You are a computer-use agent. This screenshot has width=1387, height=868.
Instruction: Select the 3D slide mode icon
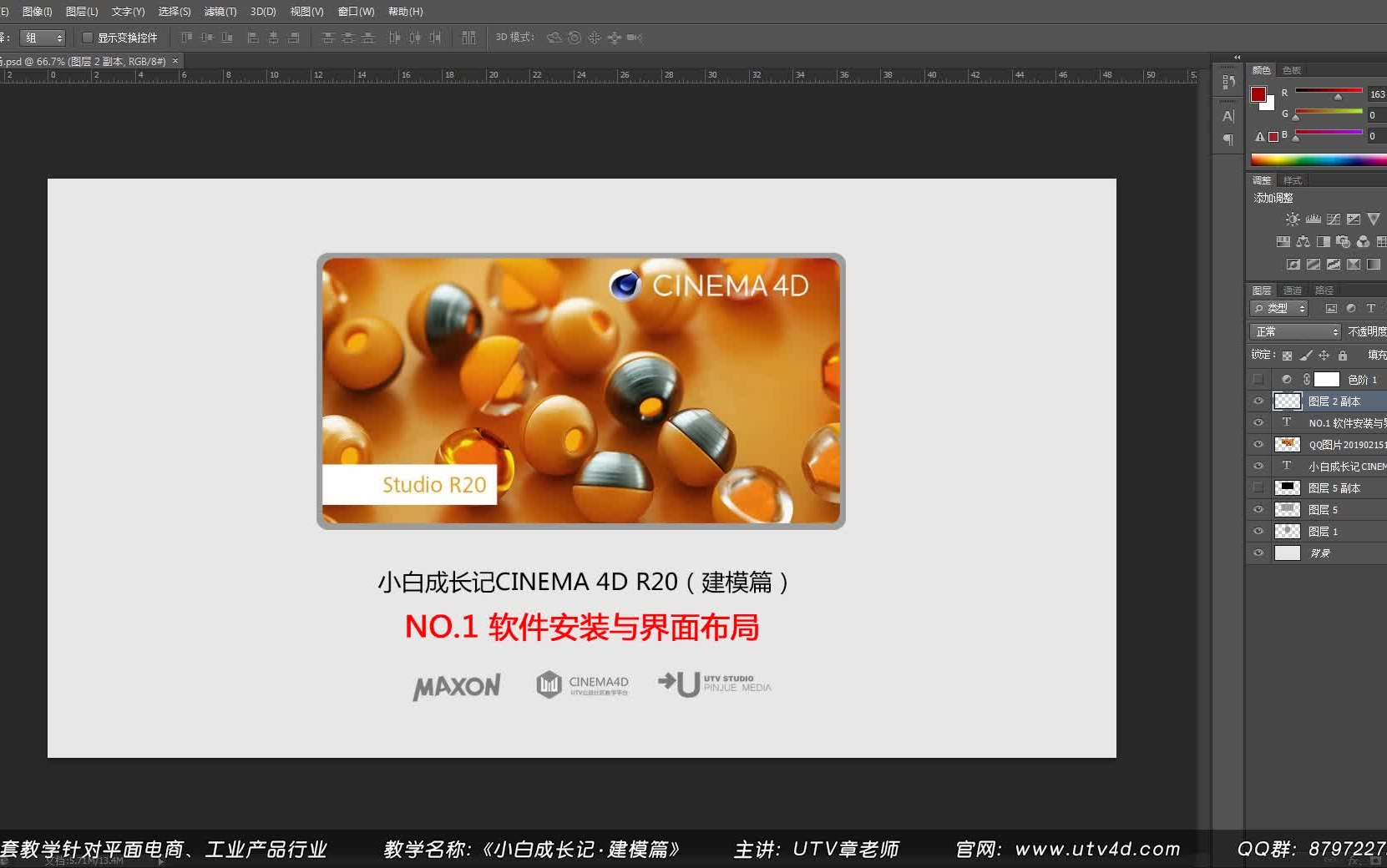click(x=615, y=38)
